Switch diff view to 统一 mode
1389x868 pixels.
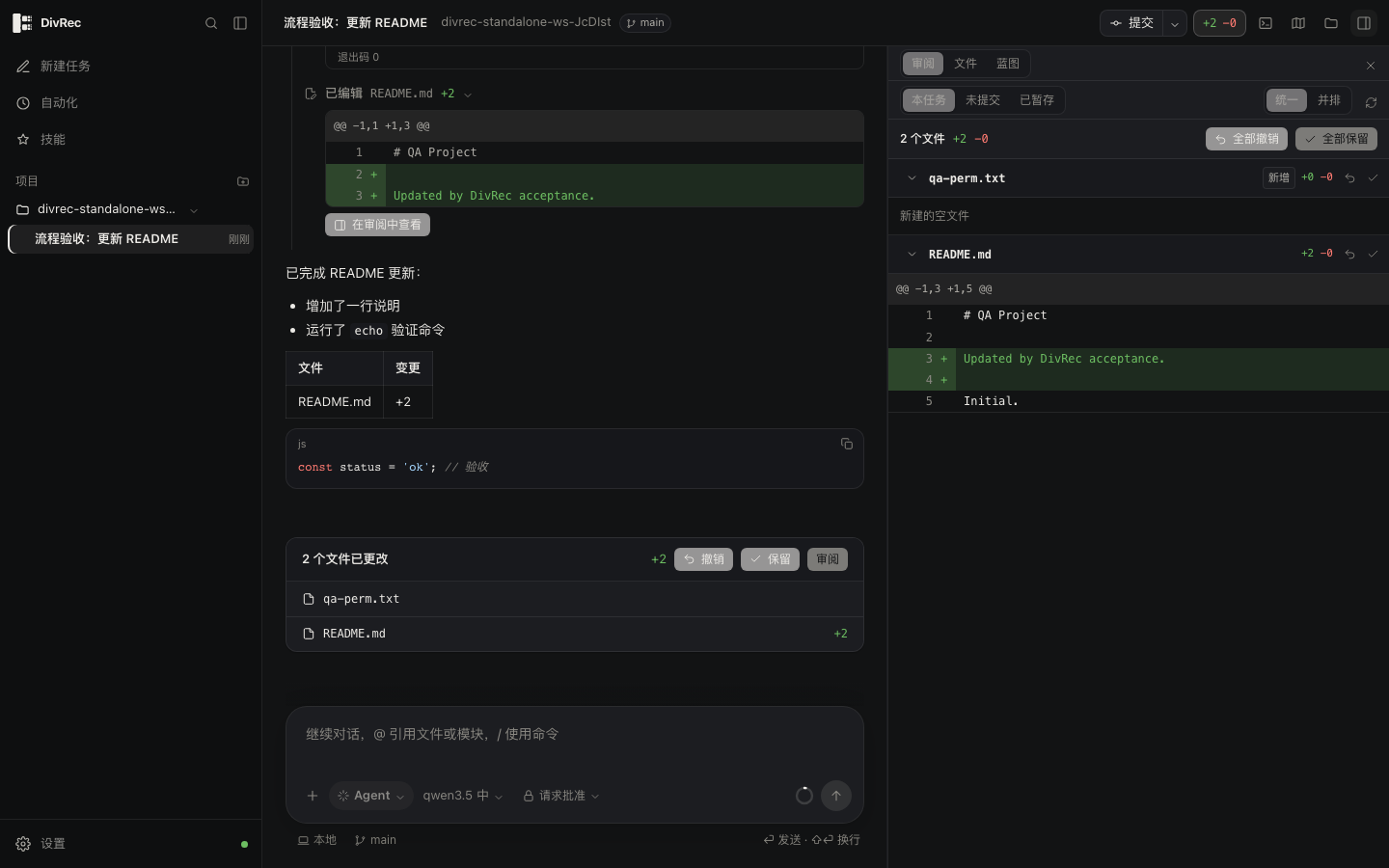tap(1287, 100)
